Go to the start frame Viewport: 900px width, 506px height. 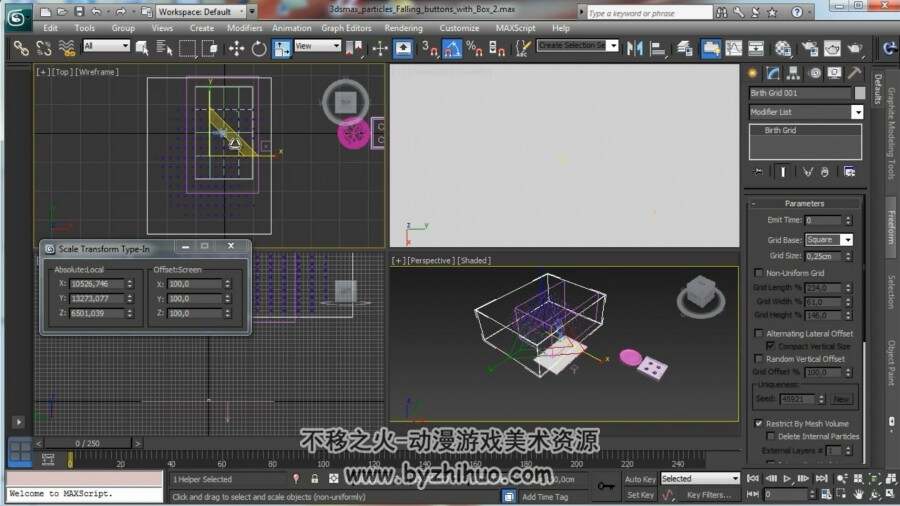pyautogui.click(x=752, y=478)
